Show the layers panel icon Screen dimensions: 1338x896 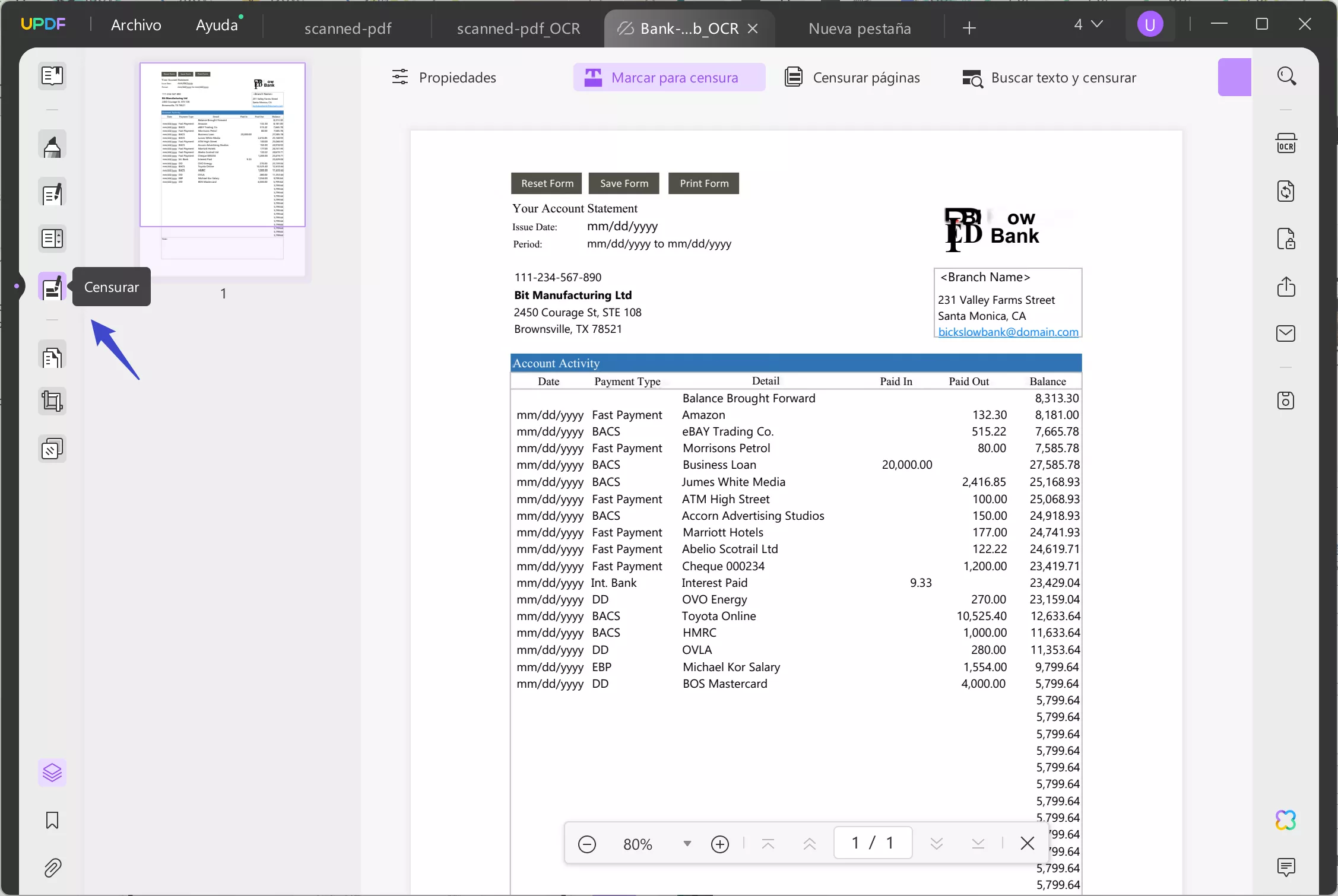pyautogui.click(x=52, y=773)
